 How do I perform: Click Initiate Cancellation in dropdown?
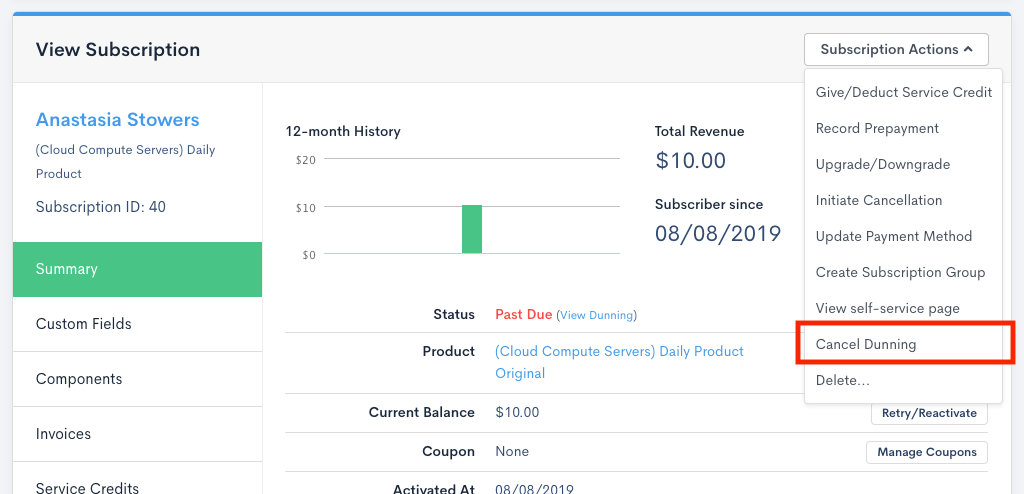[878, 200]
